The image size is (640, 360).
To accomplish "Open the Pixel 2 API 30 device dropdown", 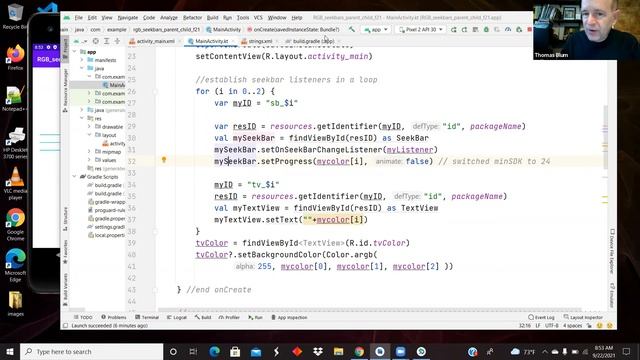I will click(421, 29).
